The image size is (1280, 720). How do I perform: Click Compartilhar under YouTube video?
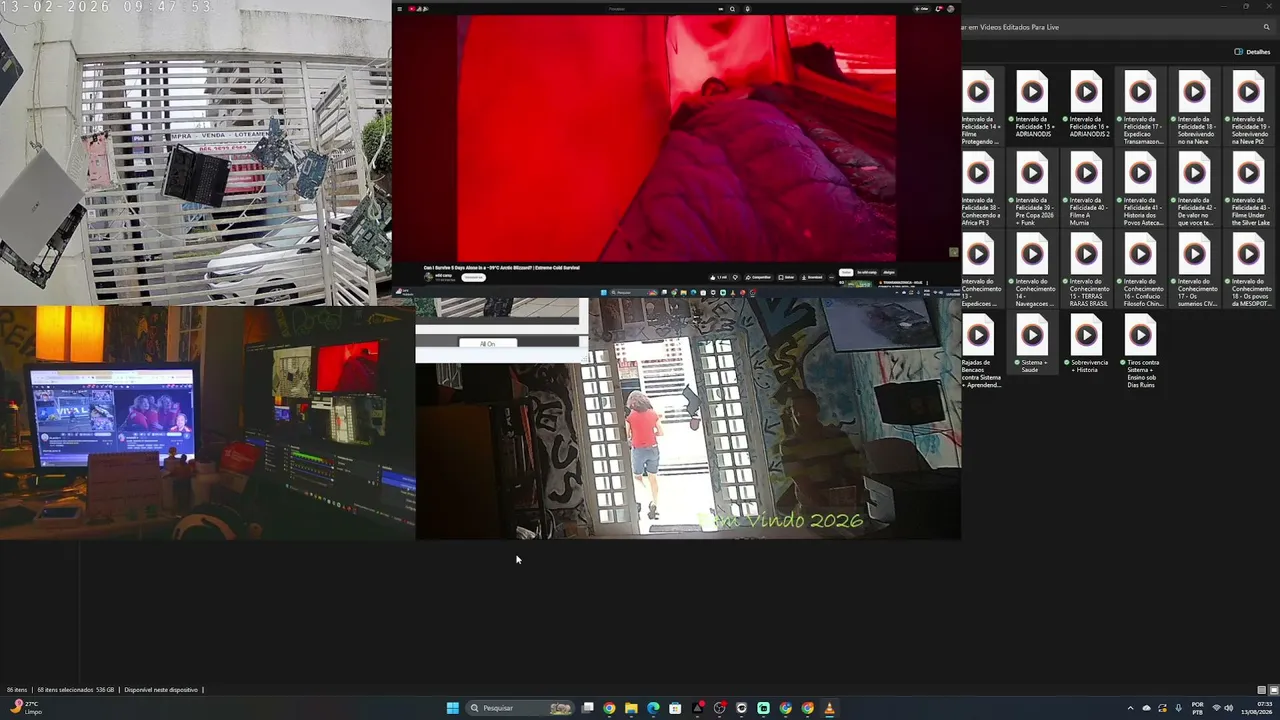759,277
